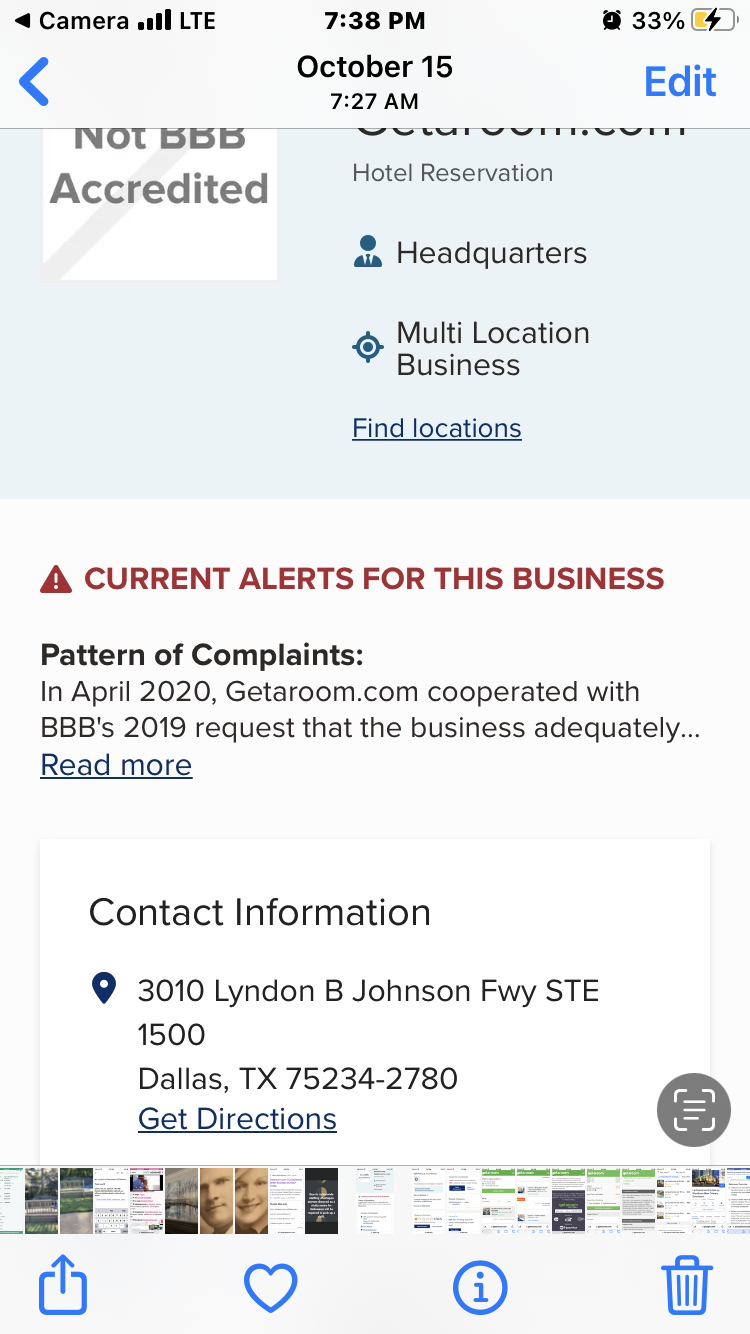Tap the map pin icon beside the address
The image size is (750, 1334).
coord(104,990)
